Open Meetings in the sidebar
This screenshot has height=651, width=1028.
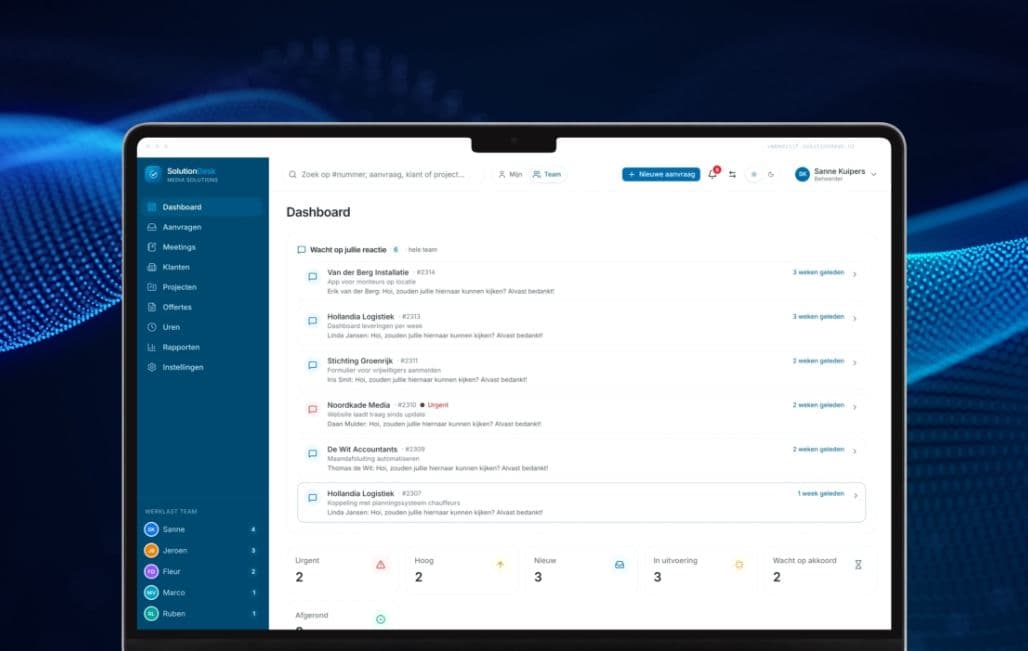203,247
